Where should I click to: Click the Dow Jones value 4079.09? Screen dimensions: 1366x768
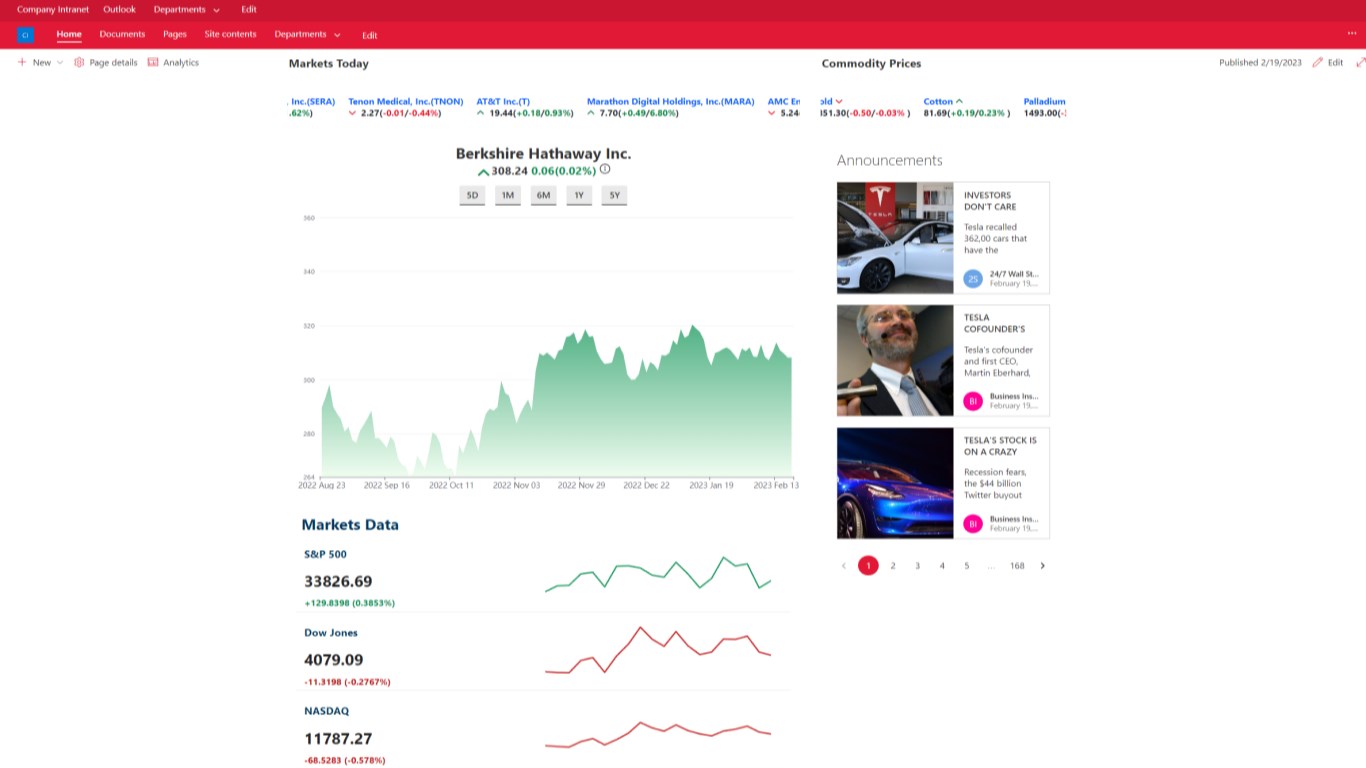334,660
